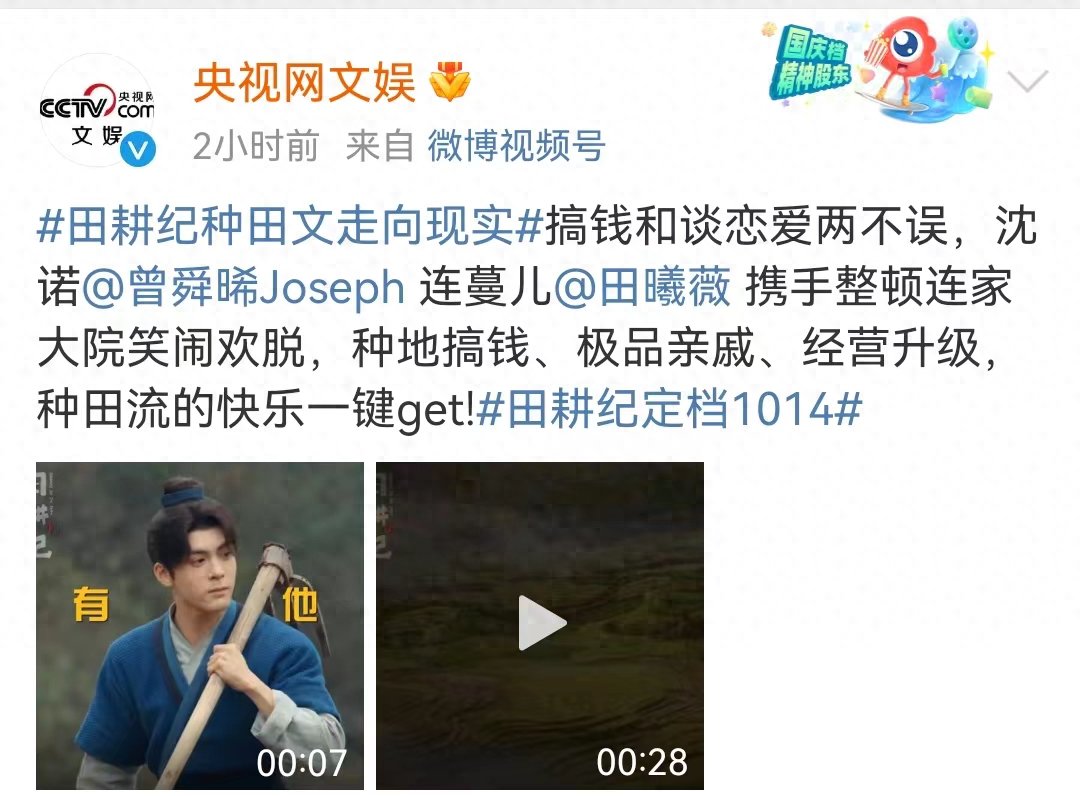Tap the 国庆档精神股东 badge text
Image resolution: width=1080 pixels, height=796 pixels.
[x=813, y=64]
